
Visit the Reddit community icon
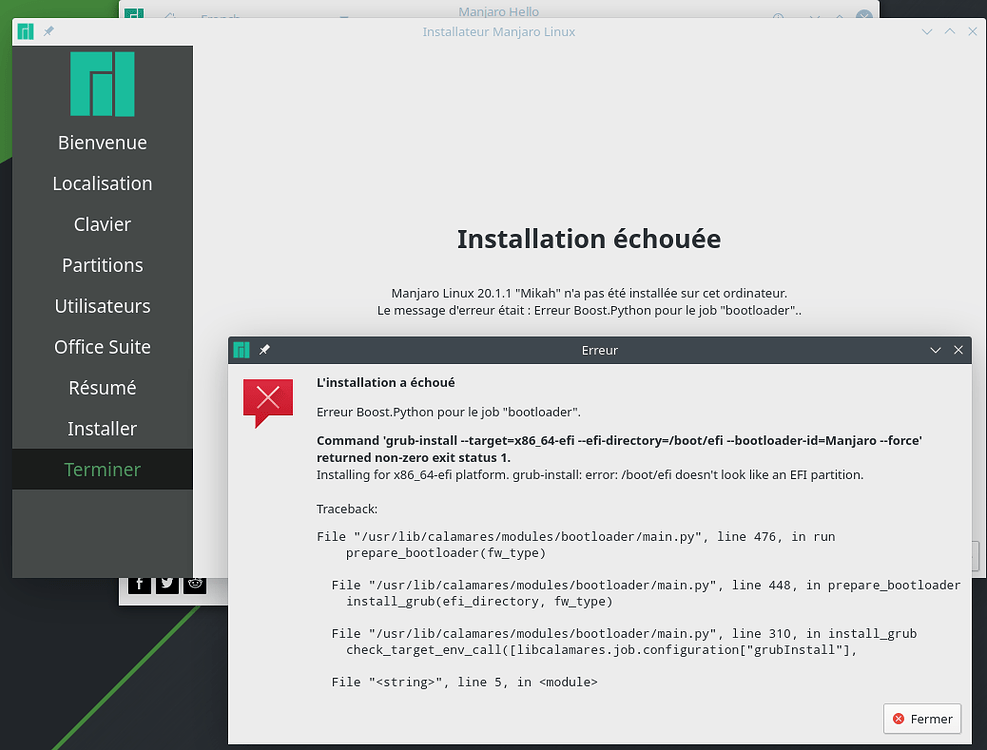[195, 583]
